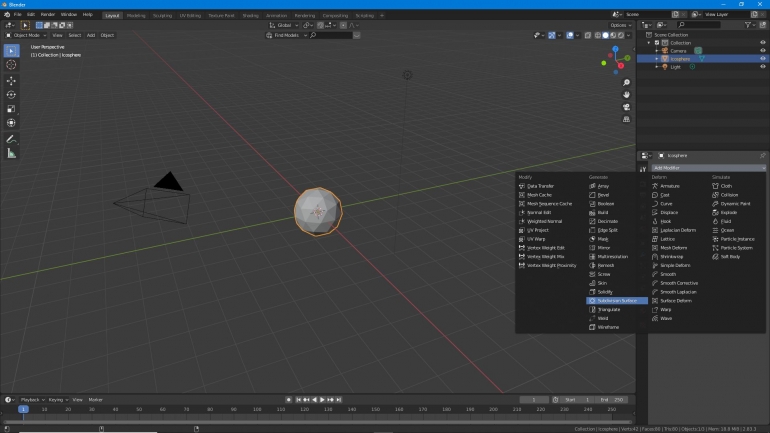Switch to solid viewport shading
770x433 pixels.
point(605,35)
